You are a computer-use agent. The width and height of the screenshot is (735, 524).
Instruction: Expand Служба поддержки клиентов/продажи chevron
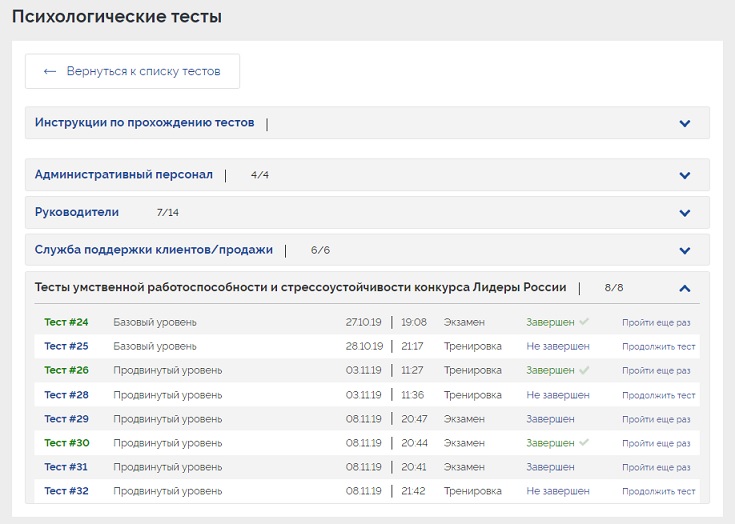point(685,250)
